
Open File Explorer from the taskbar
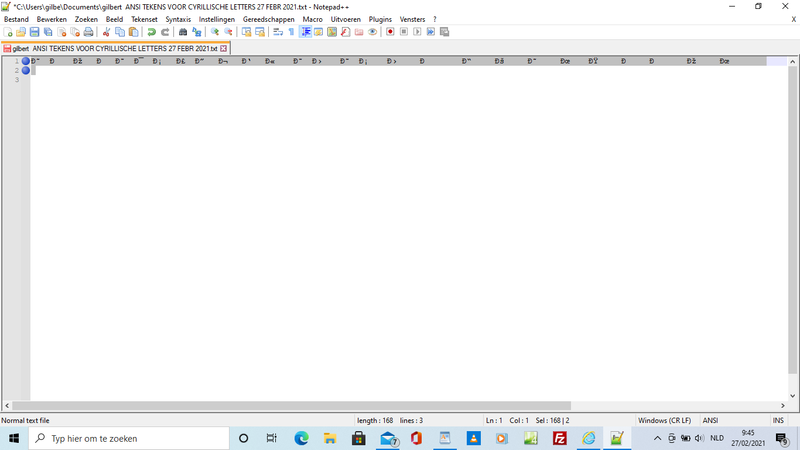coord(330,438)
